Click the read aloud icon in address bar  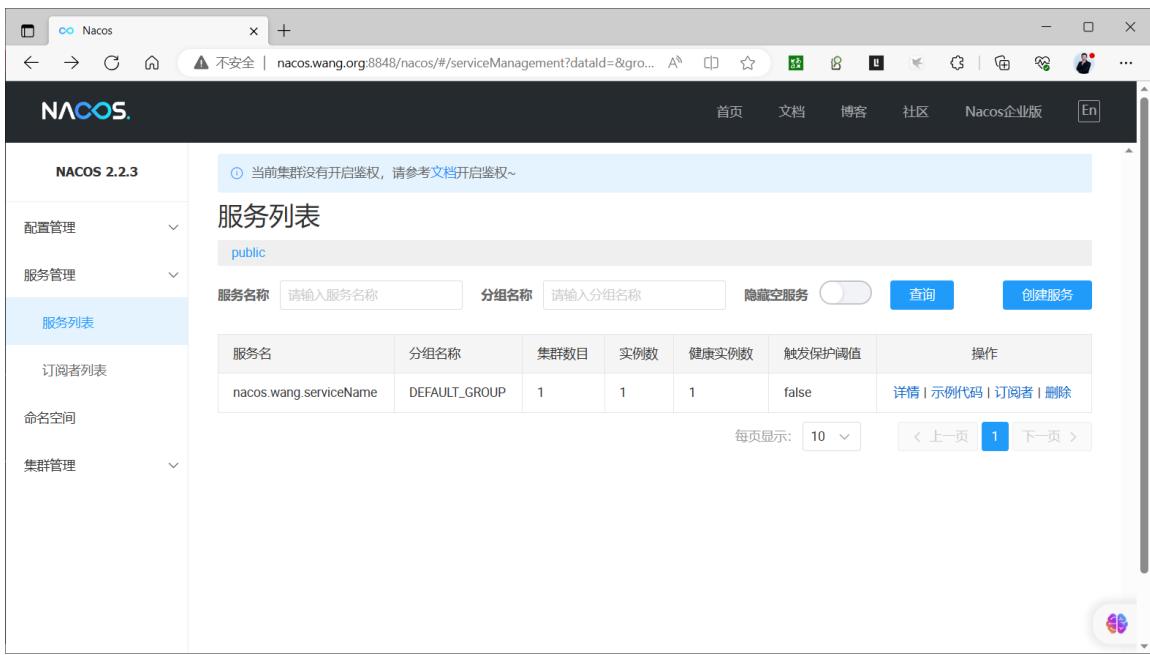(x=675, y=63)
